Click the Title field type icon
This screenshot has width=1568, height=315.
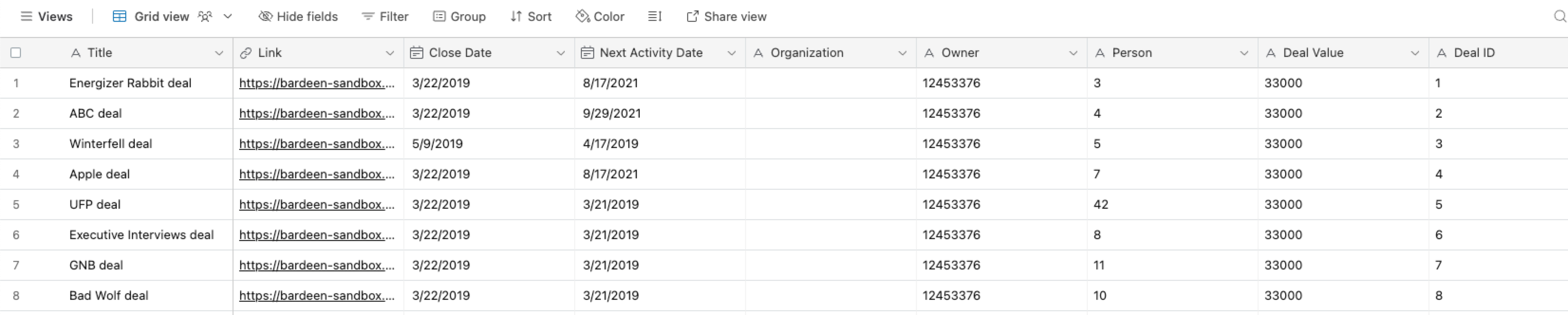75,53
